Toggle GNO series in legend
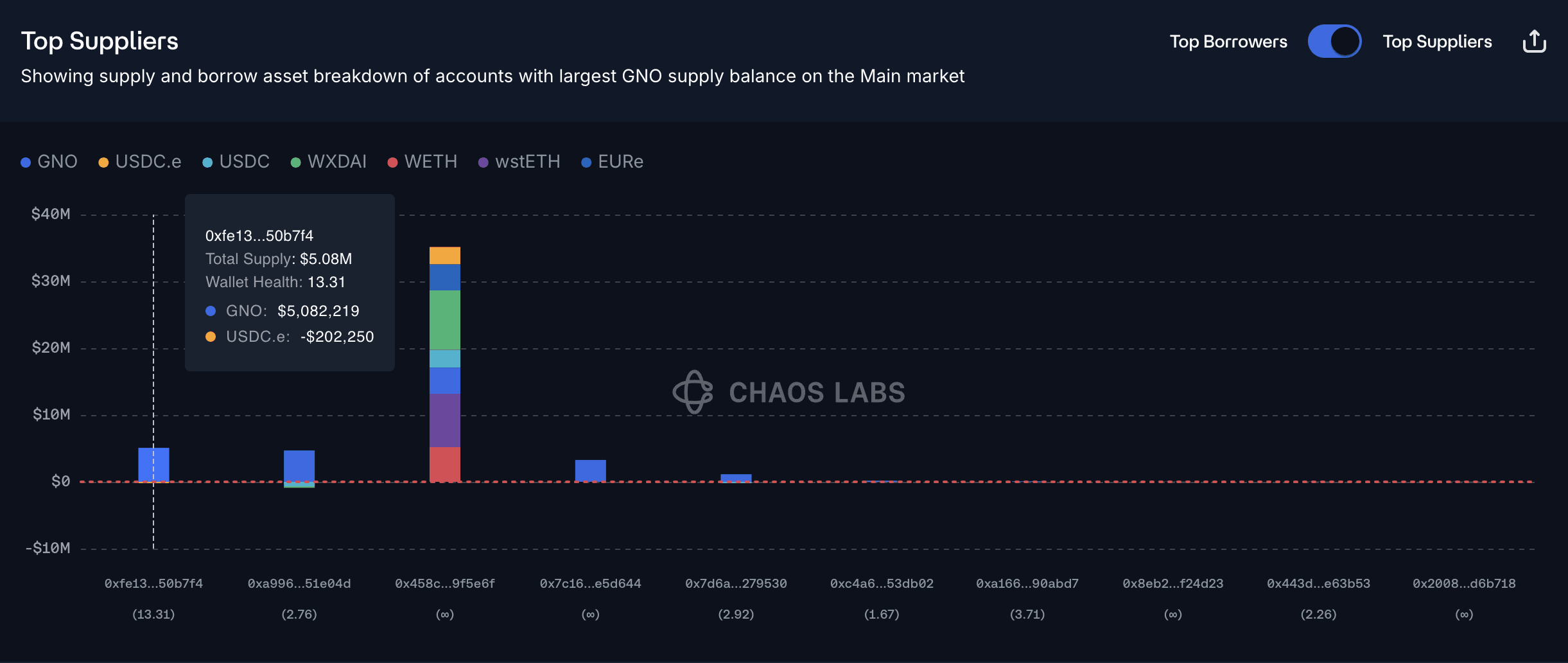This screenshot has width=1568, height=663. [49, 162]
